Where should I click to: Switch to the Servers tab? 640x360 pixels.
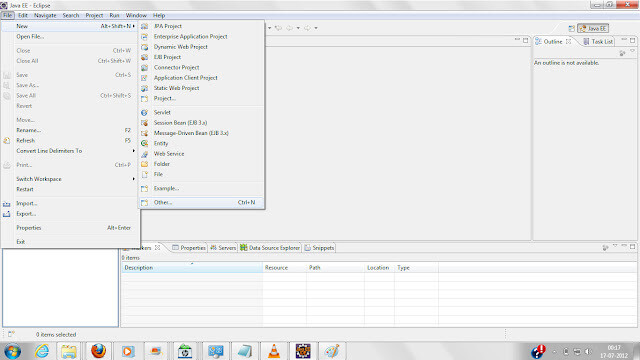coord(223,248)
